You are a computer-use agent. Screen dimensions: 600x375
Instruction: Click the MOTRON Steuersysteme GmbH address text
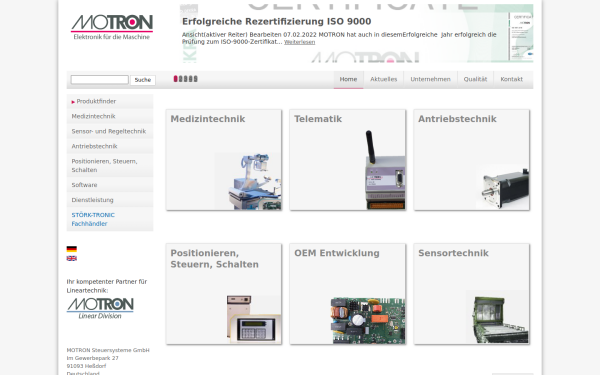click(x=108, y=350)
